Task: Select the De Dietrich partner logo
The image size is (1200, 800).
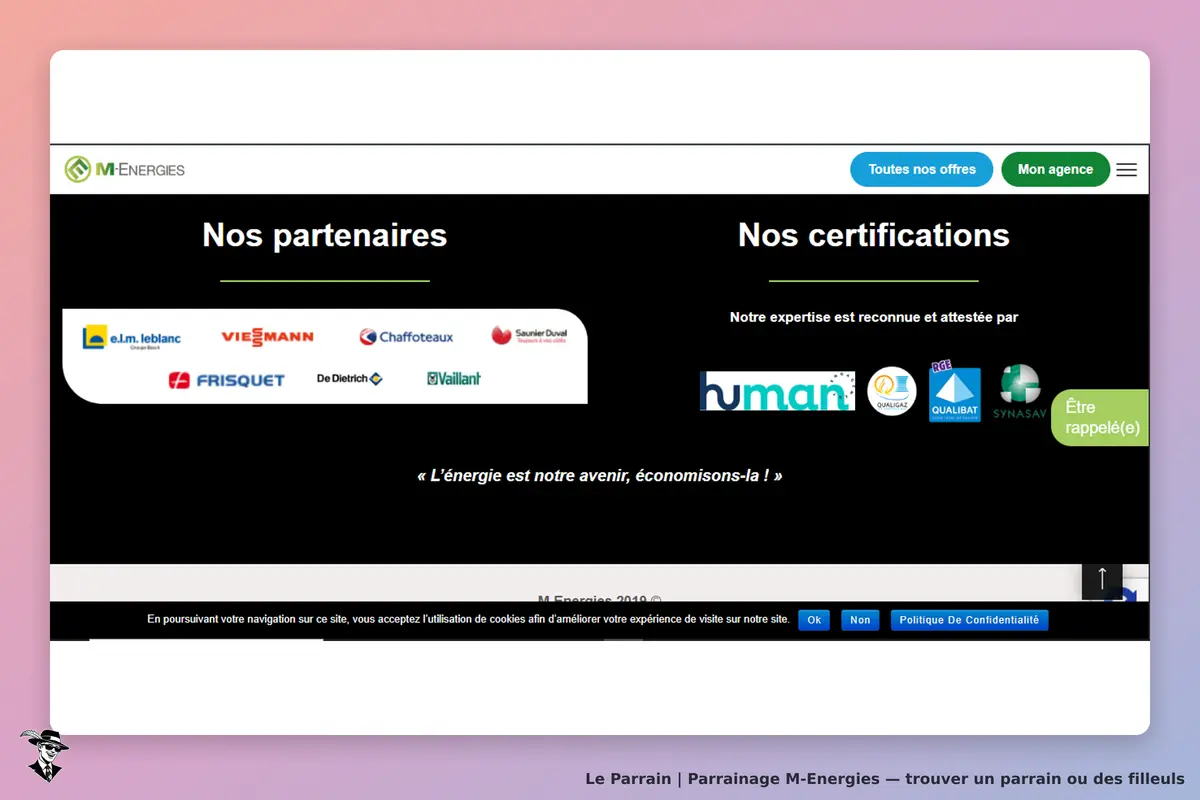Action: click(350, 379)
